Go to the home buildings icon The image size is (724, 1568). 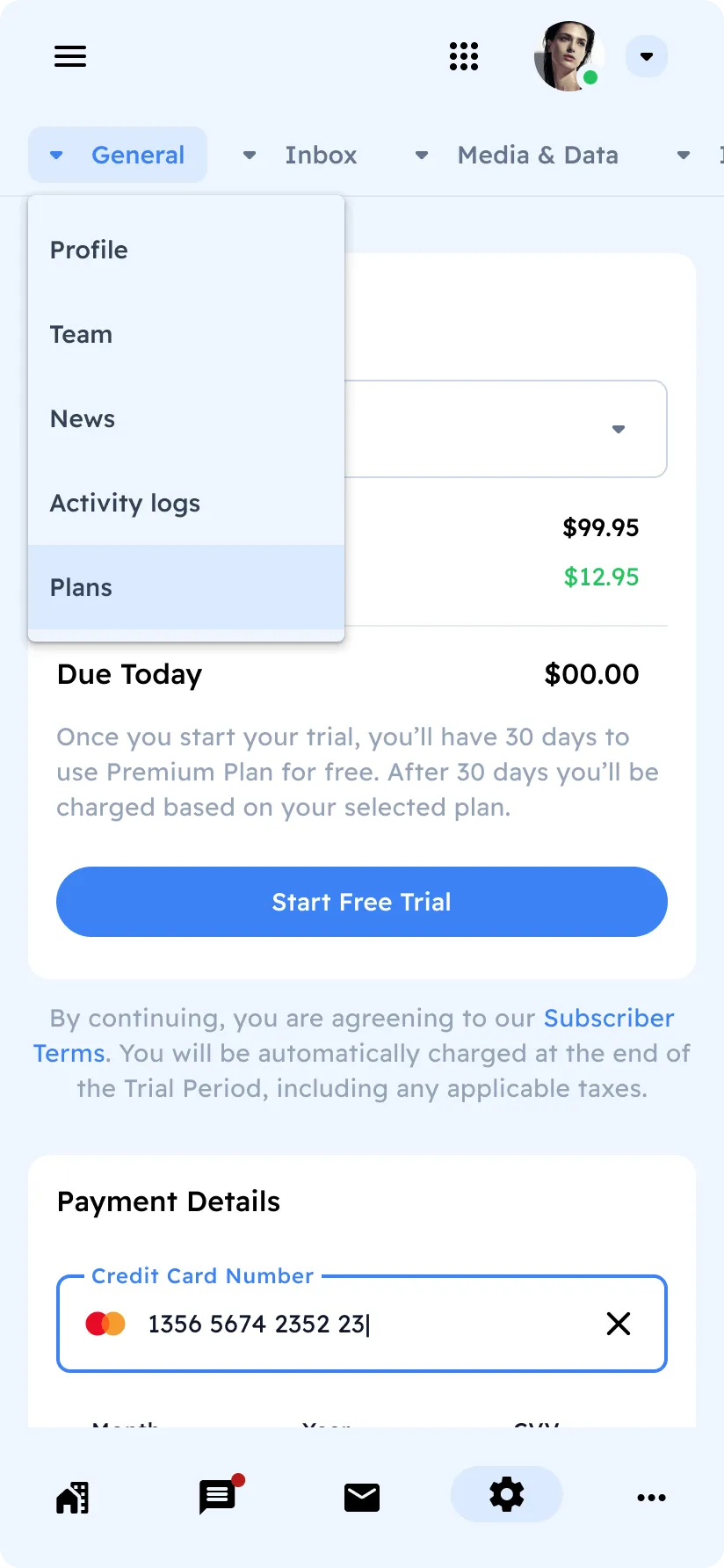(x=73, y=1497)
